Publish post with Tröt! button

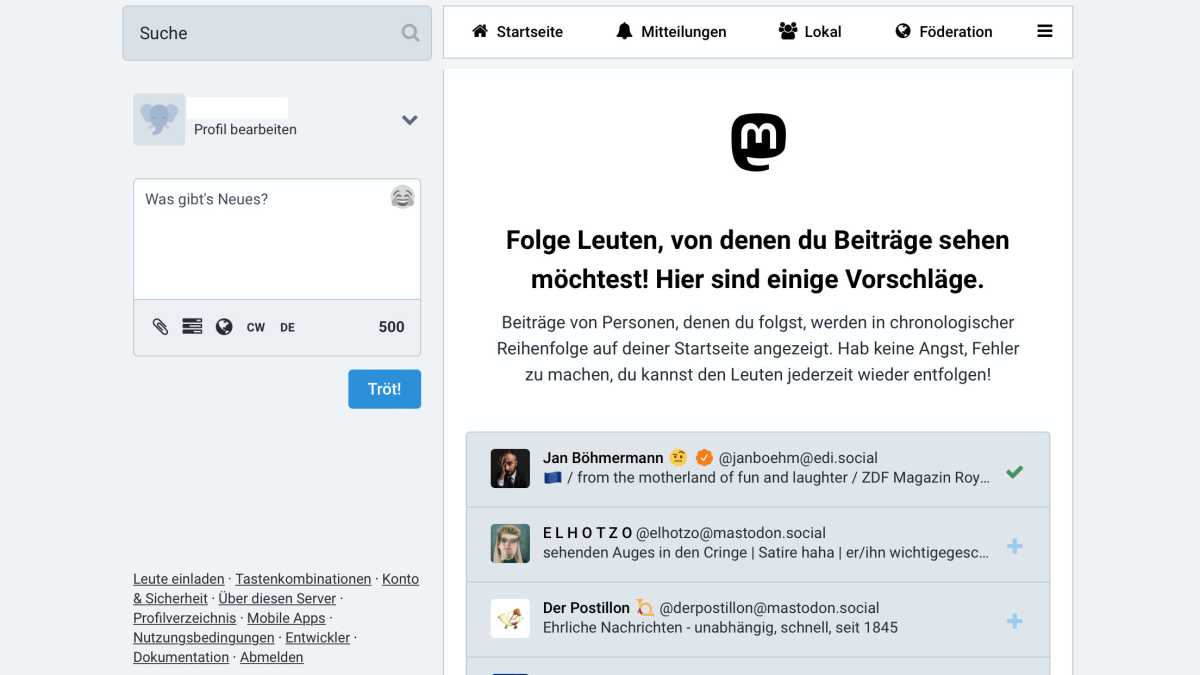pyautogui.click(x=384, y=389)
